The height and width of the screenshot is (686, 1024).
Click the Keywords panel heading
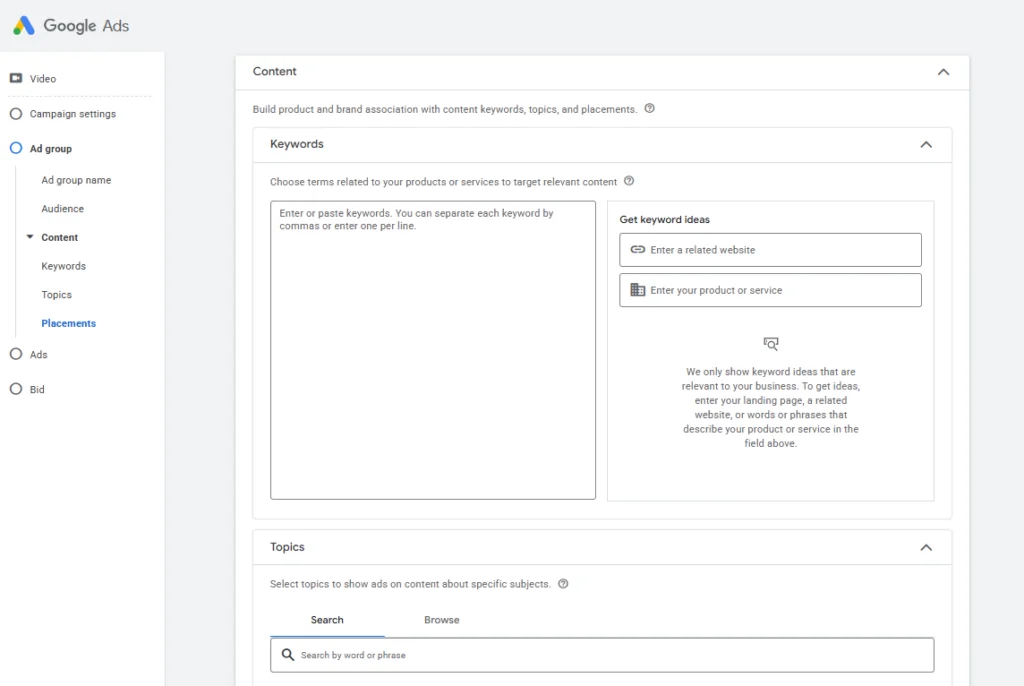click(x=297, y=144)
